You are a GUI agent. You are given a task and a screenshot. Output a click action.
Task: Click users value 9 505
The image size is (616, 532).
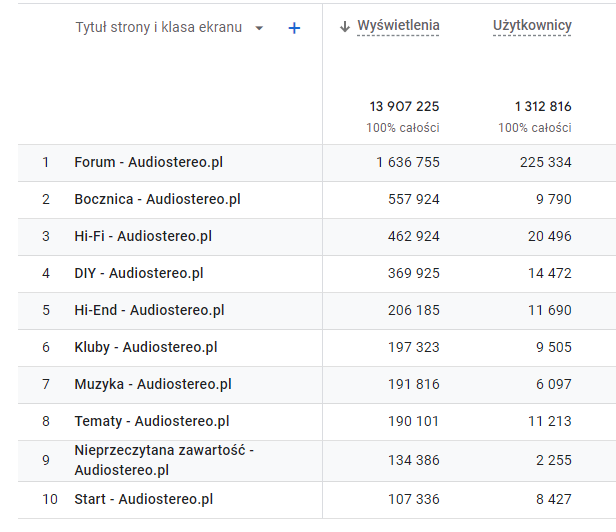[x=554, y=347]
